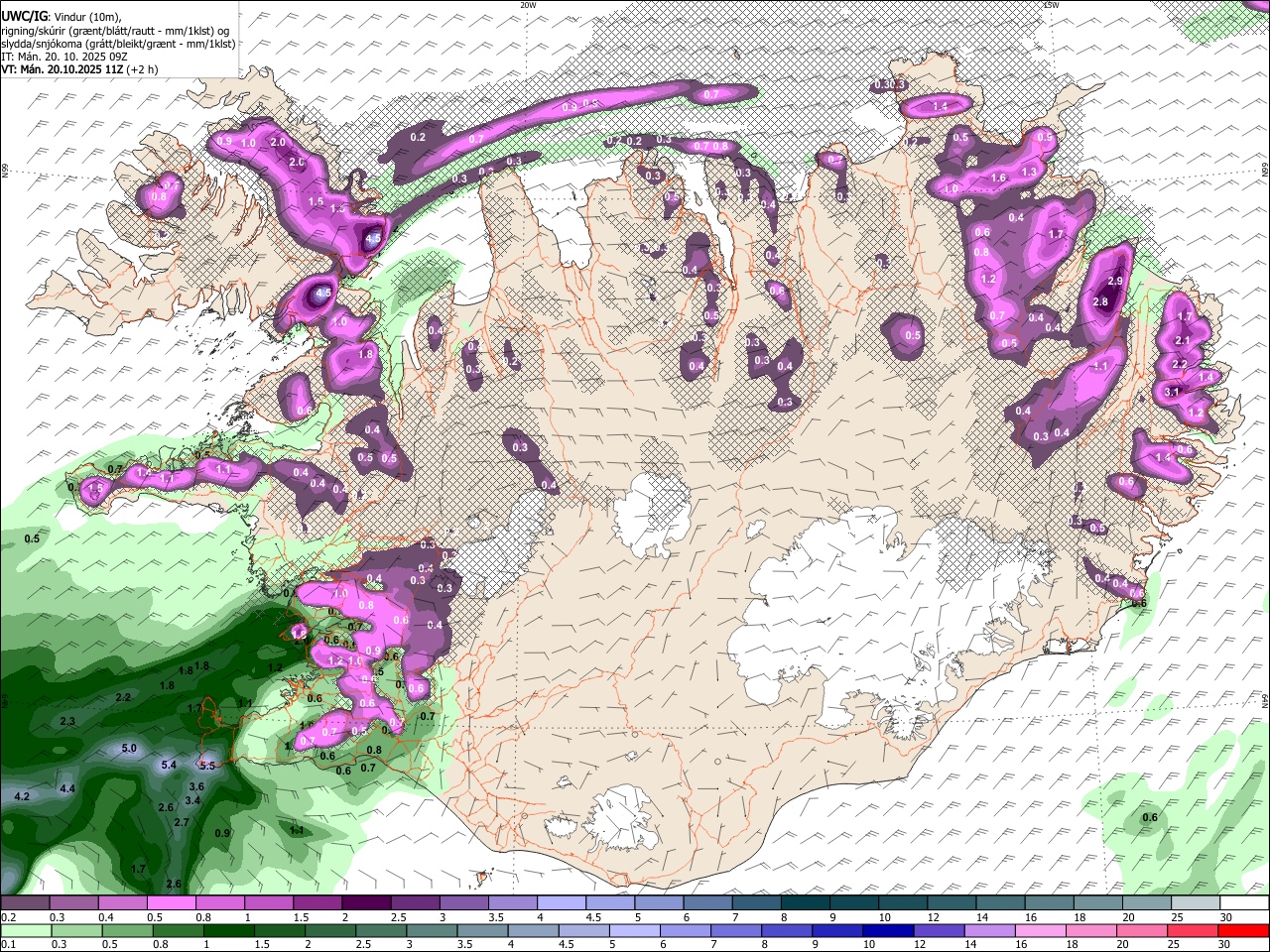Viewport: 1270px width, 952px height.
Task: Click the 5.5 rainfall value on the map
Action: click(206, 766)
